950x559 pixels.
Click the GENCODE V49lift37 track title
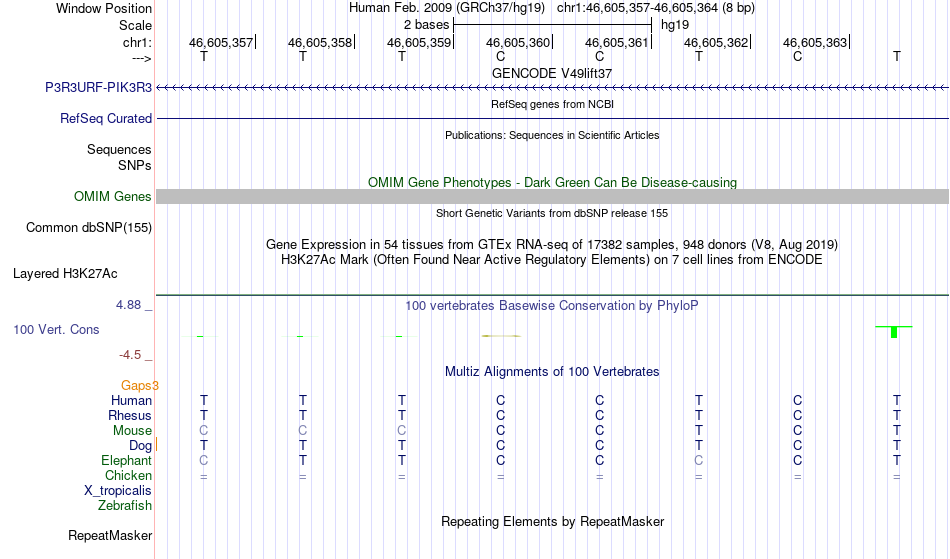552,73
